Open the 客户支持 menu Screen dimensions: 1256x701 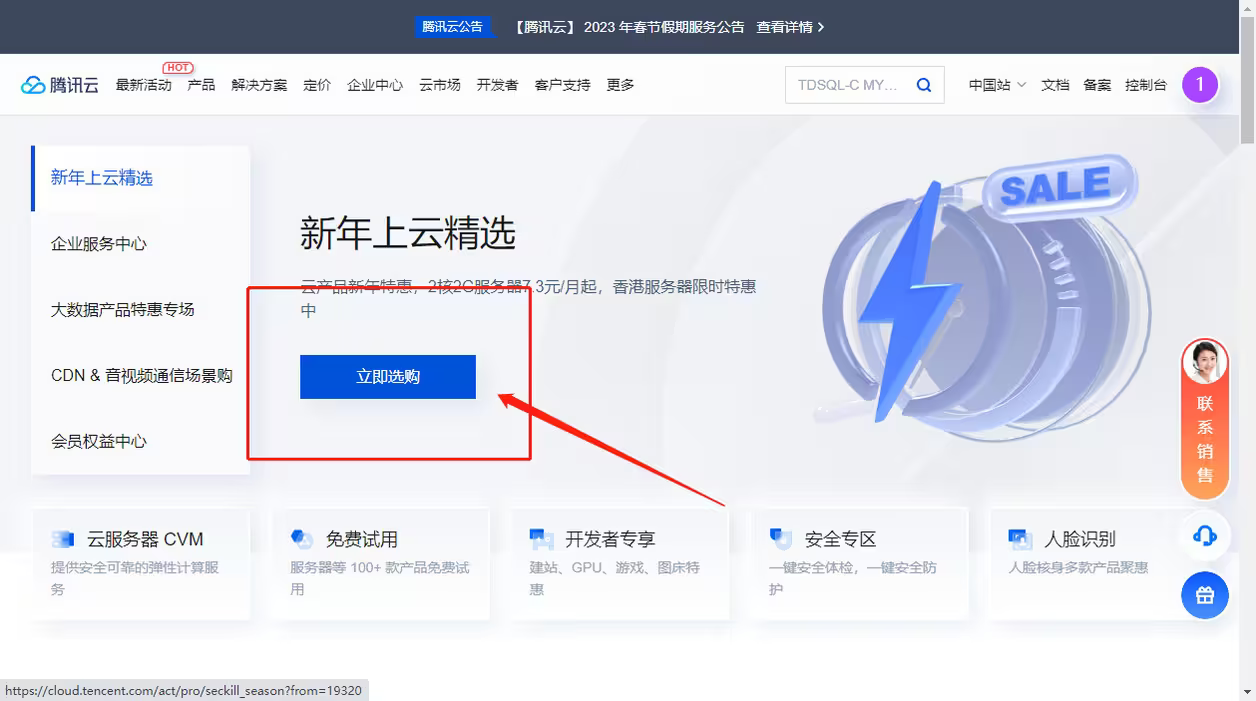(562, 85)
